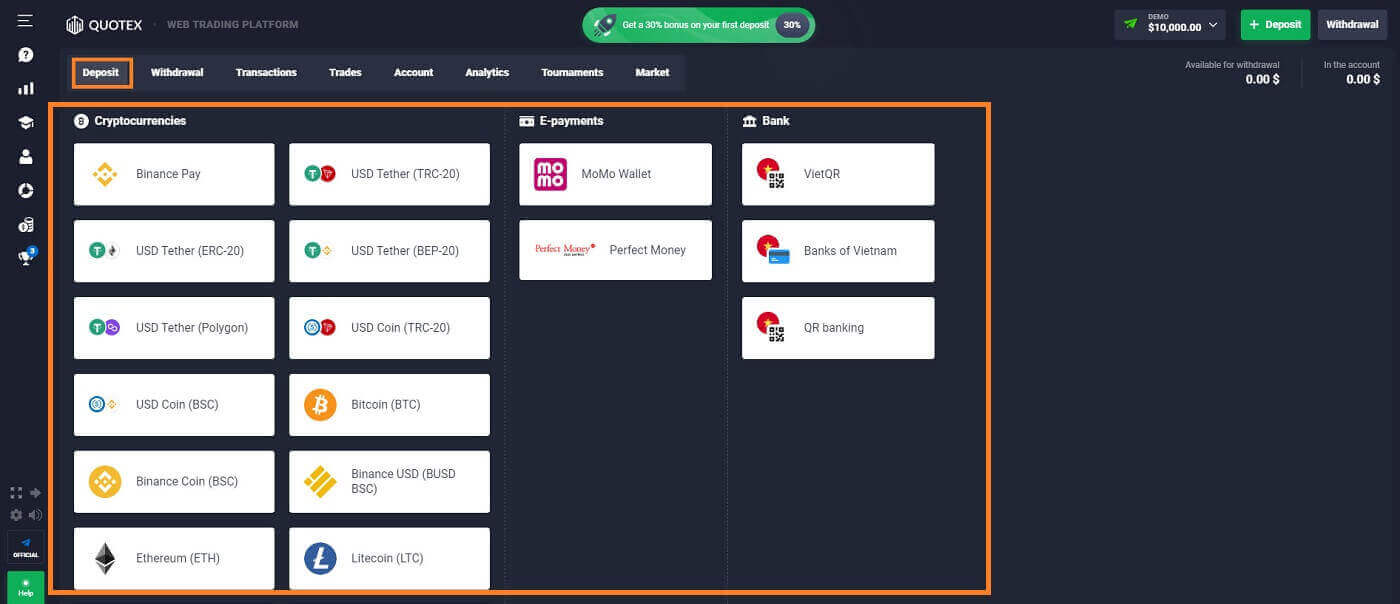Click the question mark support icon
This screenshot has width=1400, height=604.
coord(25,55)
